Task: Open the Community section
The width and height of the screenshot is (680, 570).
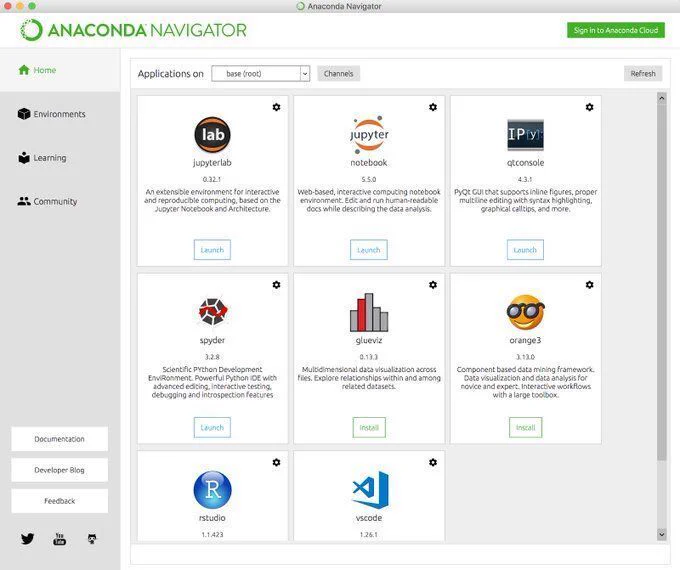Action: click(47, 201)
